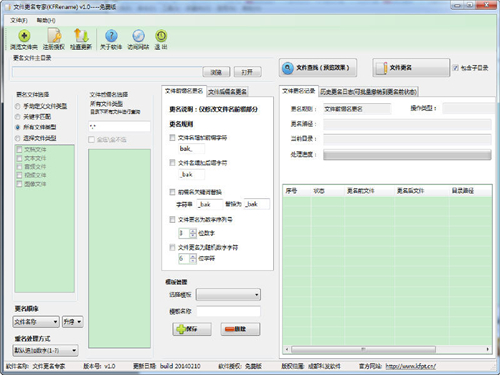Enable the add-suffix-characters checkbox above _bak
This screenshot has width=500, height=375.
click(x=172, y=163)
